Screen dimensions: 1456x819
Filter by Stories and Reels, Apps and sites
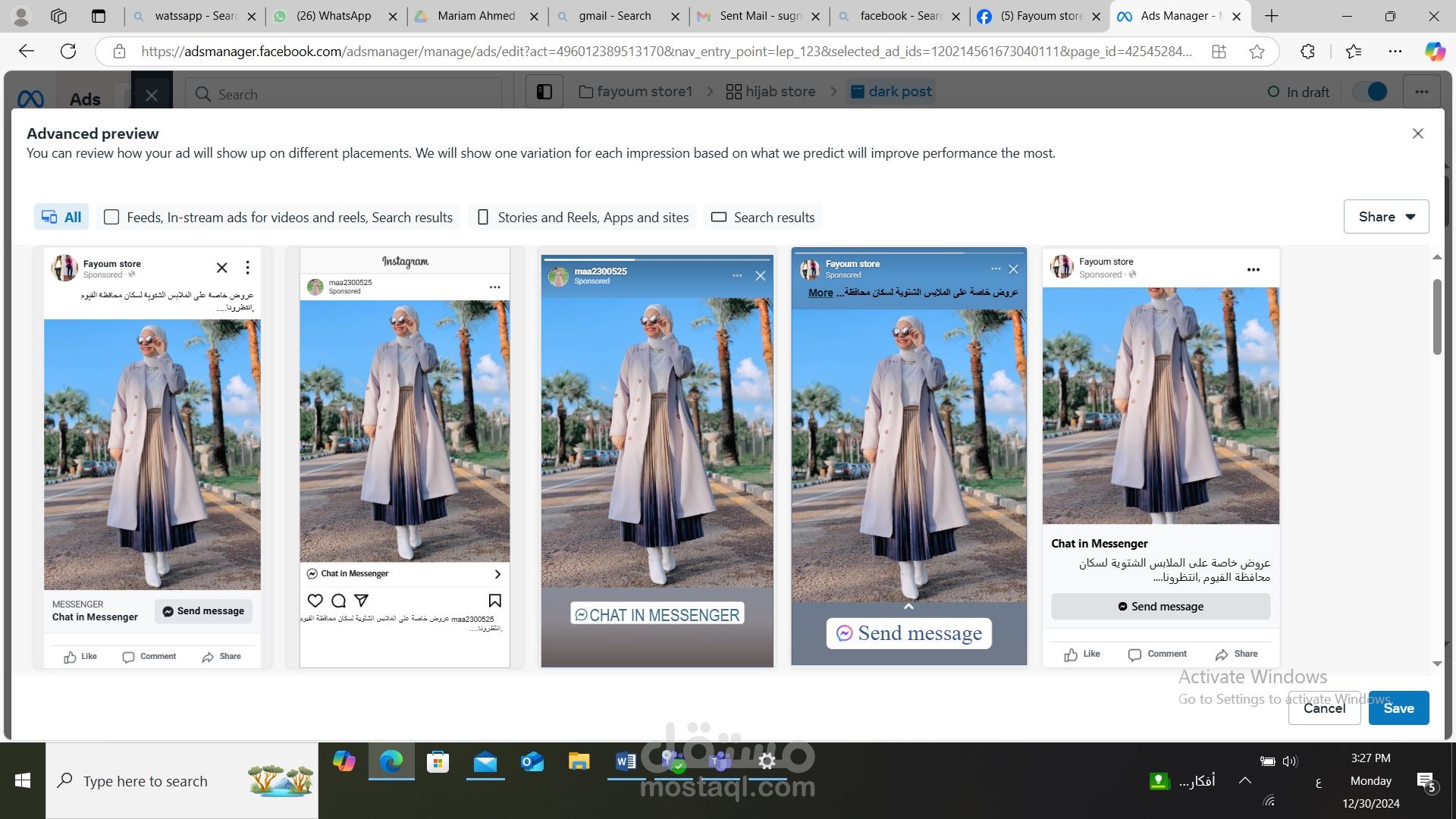[x=582, y=218]
